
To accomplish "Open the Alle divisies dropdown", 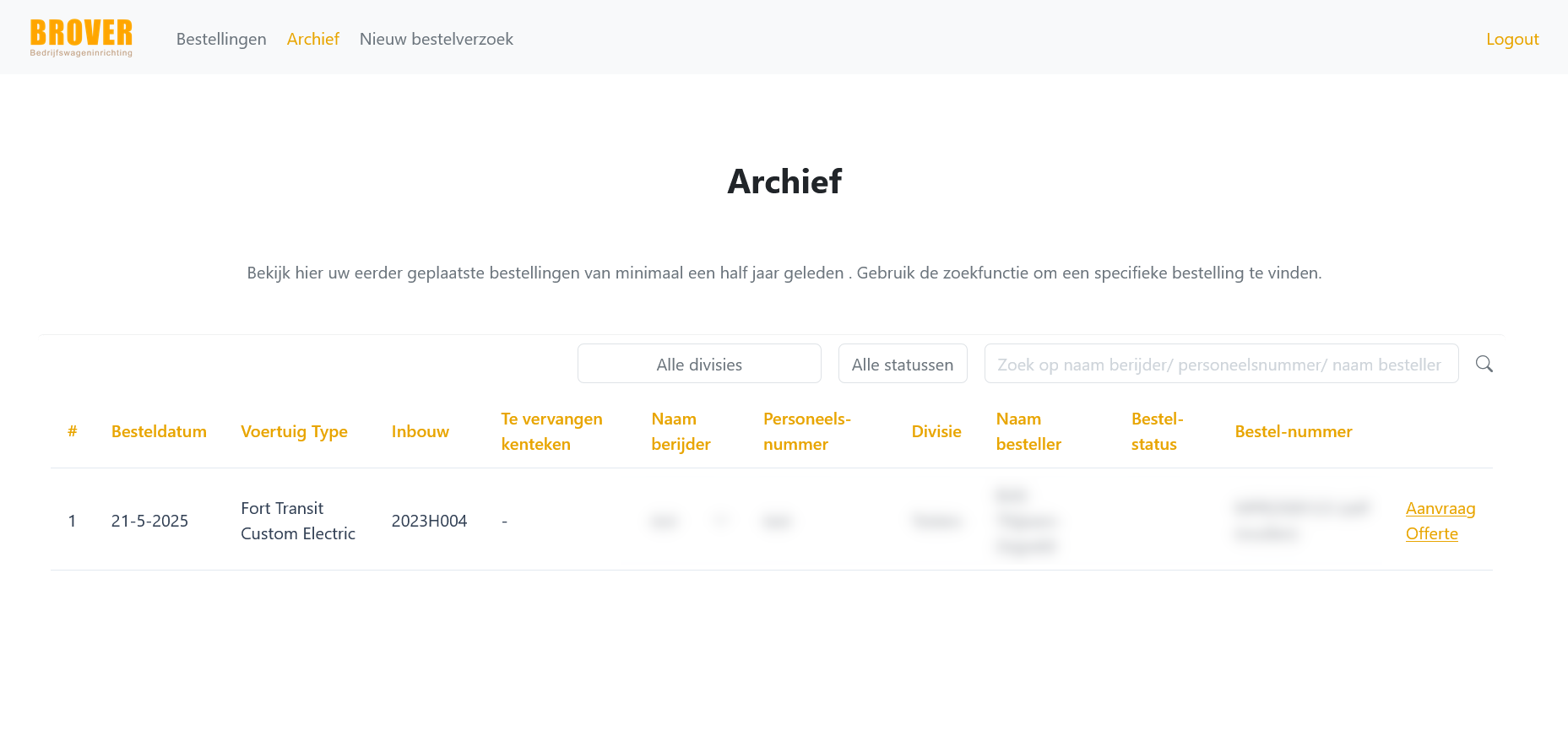I will pyautogui.click(x=699, y=364).
